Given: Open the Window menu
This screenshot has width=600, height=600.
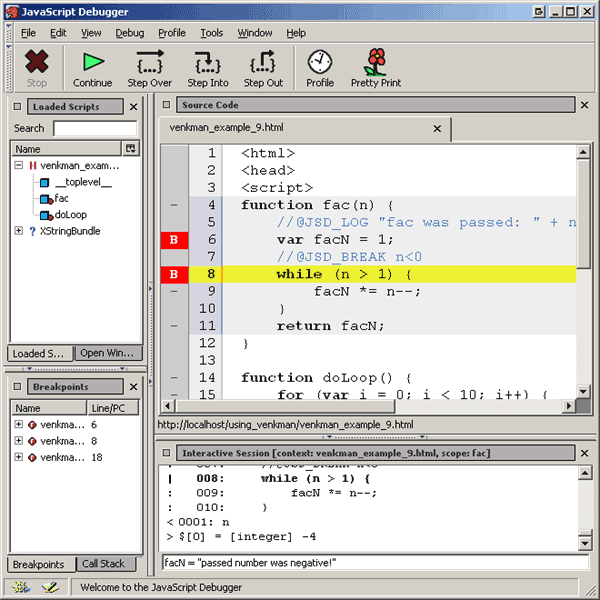Looking at the screenshot, I should click(x=255, y=33).
